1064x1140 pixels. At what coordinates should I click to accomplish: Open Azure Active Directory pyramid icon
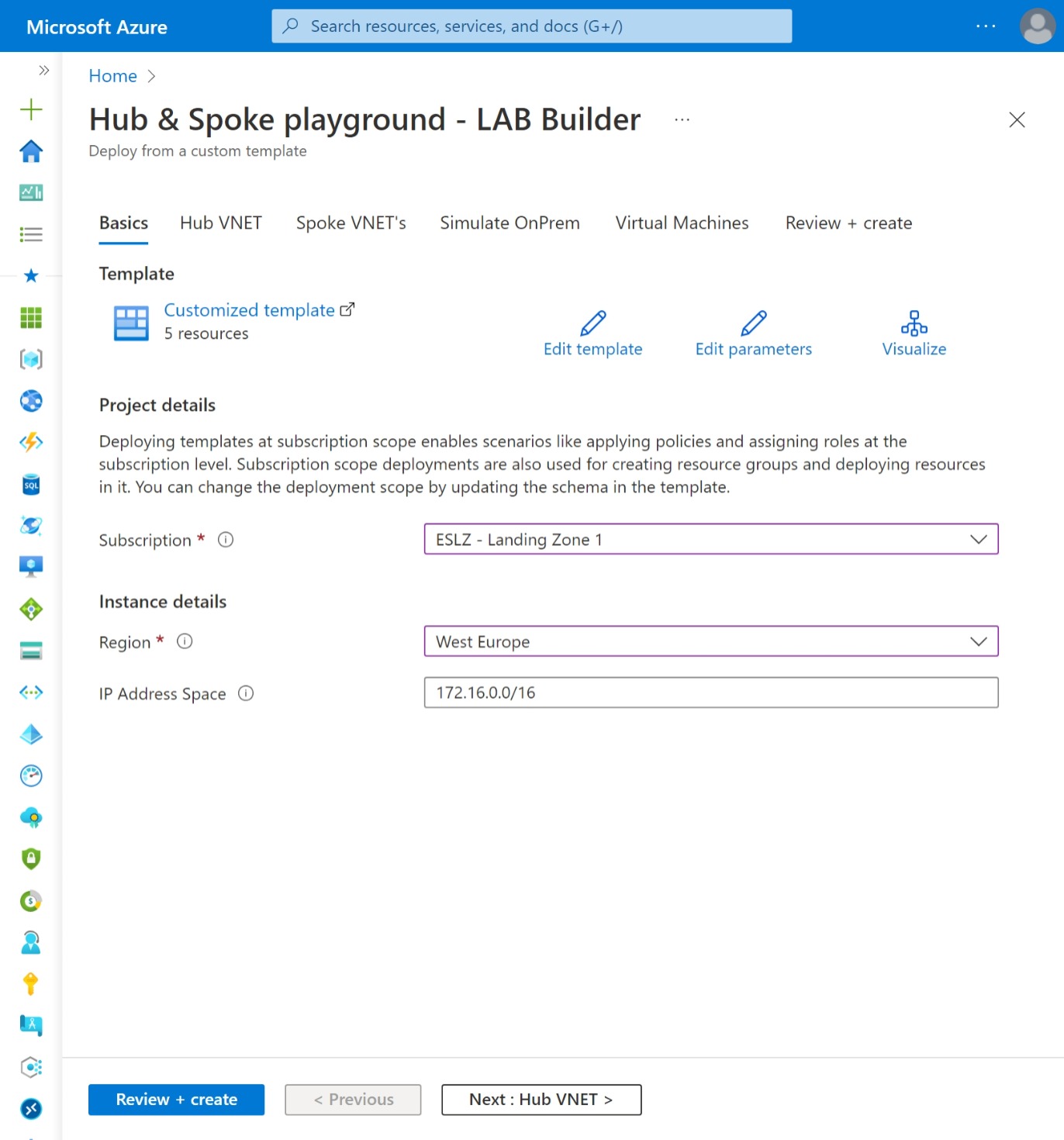pos(31,734)
